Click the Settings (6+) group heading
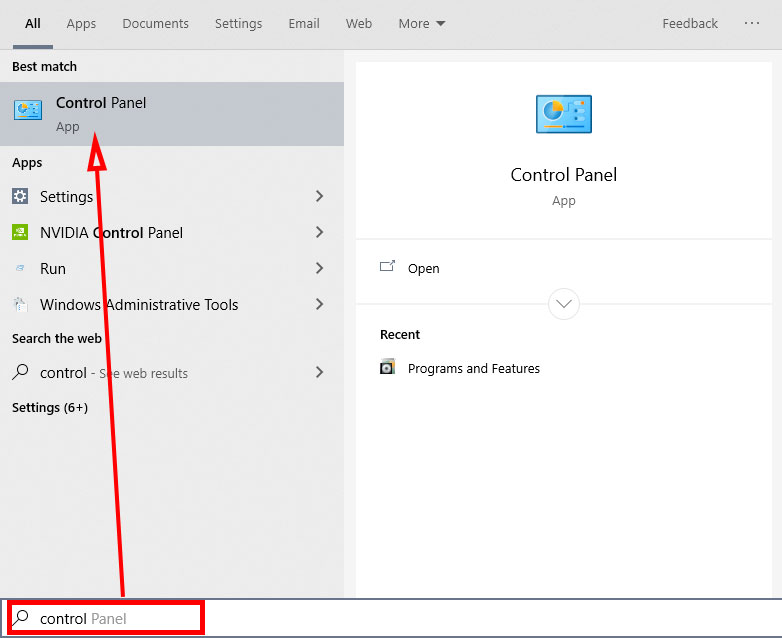 pyautogui.click(x=50, y=408)
